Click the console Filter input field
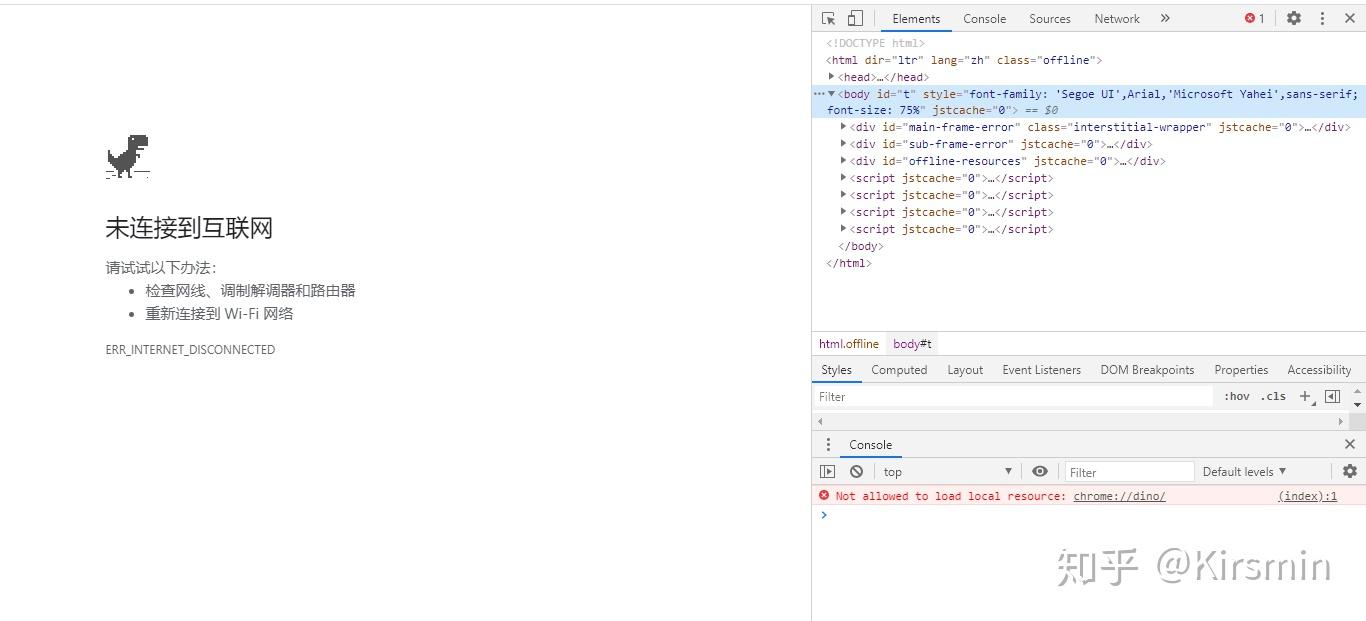 (x=1129, y=472)
